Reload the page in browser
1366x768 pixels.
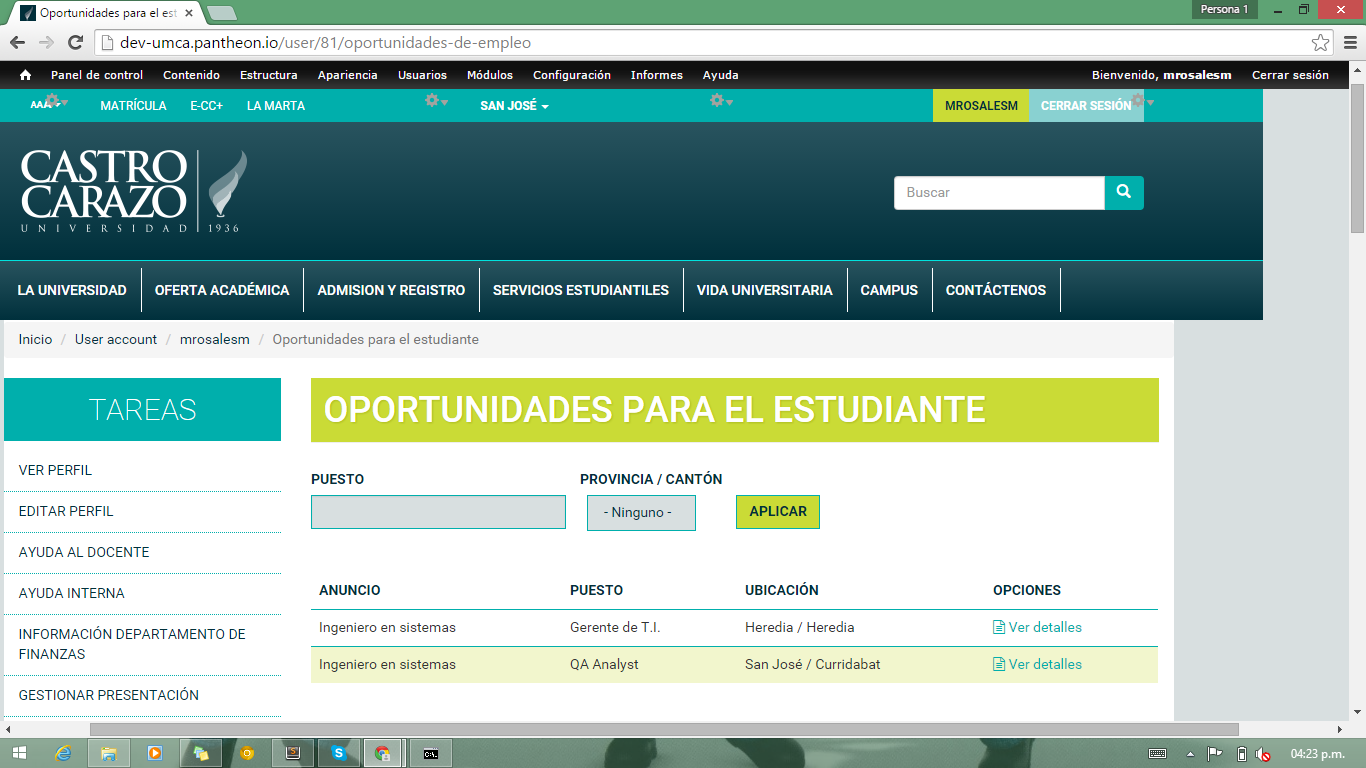[x=75, y=43]
